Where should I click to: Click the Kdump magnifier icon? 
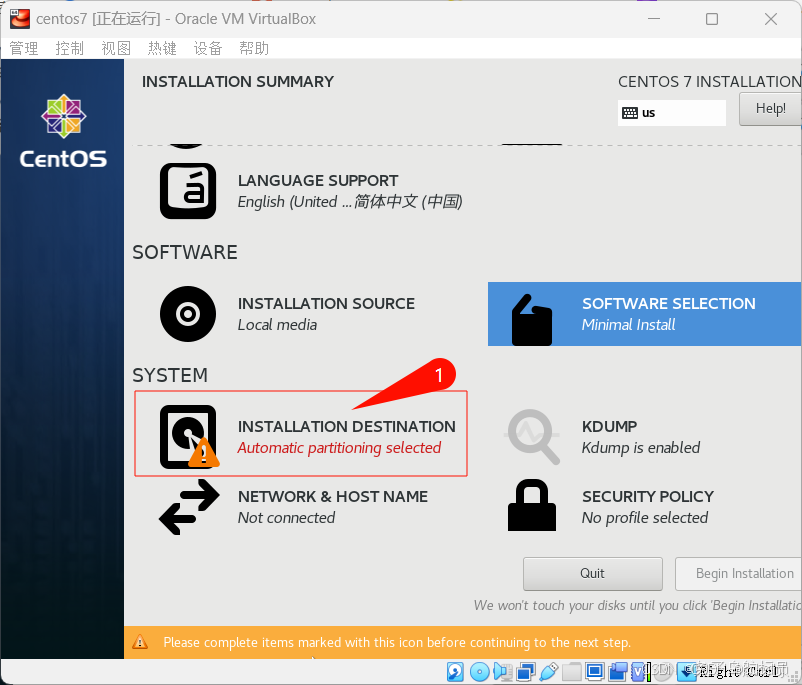(x=532, y=436)
